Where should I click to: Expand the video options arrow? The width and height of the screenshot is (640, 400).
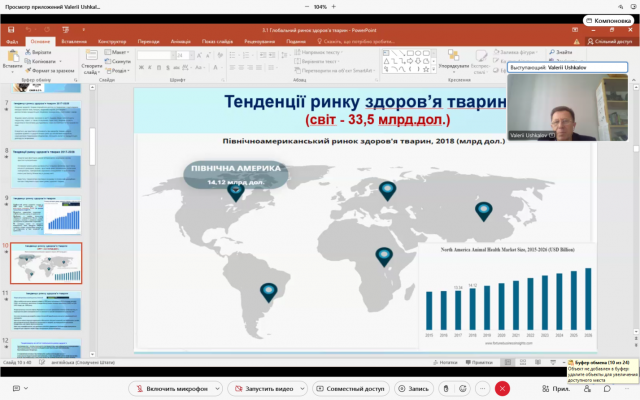click(x=307, y=388)
